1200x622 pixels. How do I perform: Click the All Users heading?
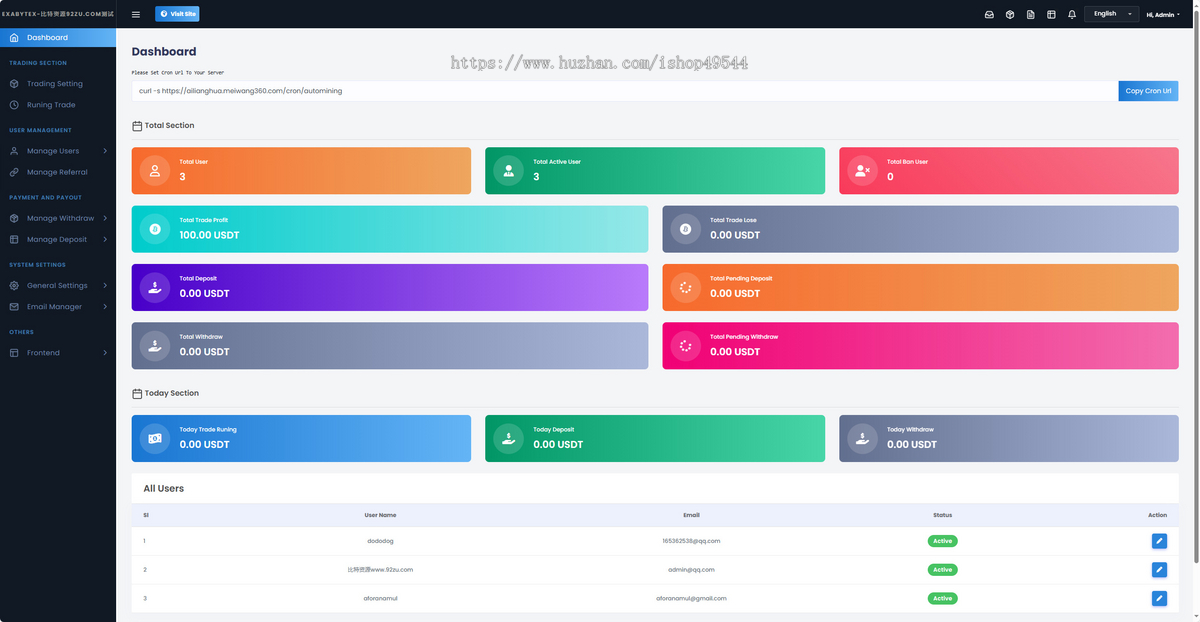pyautogui.click(x=163, y=489)
